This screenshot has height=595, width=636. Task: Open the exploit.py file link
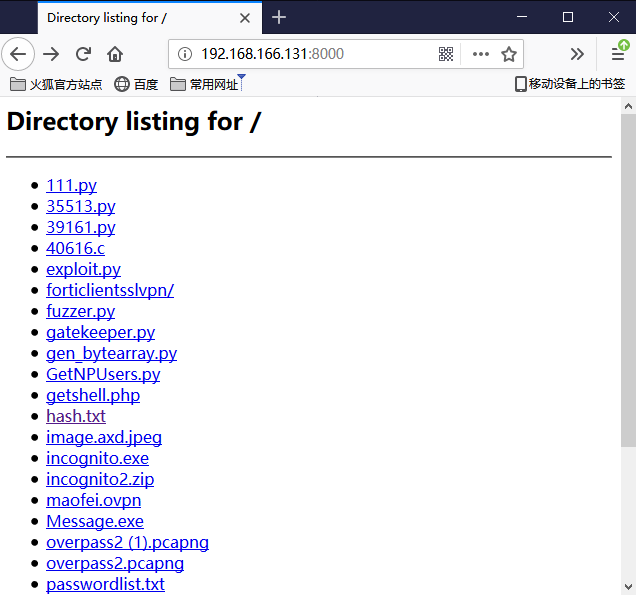pyautogui.click(x=83, y=269)
